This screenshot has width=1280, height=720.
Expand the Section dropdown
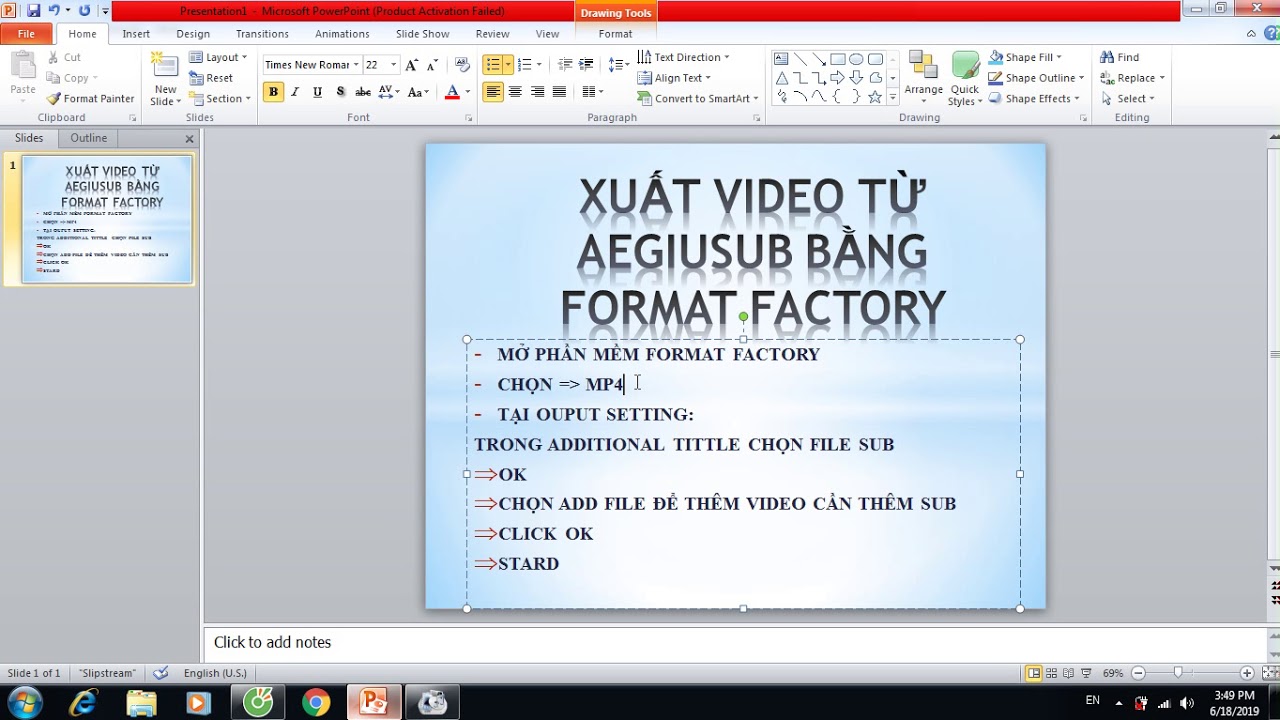tap(220, 99)
